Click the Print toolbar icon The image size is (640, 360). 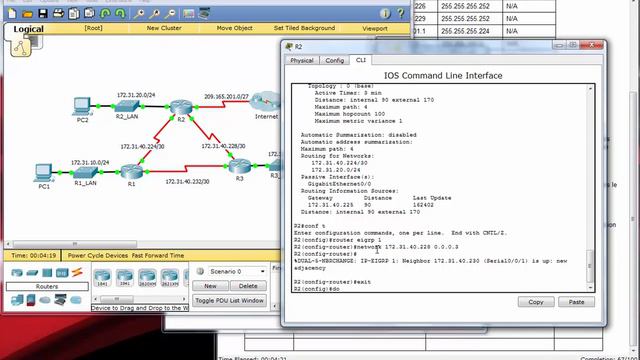point(58,14)
